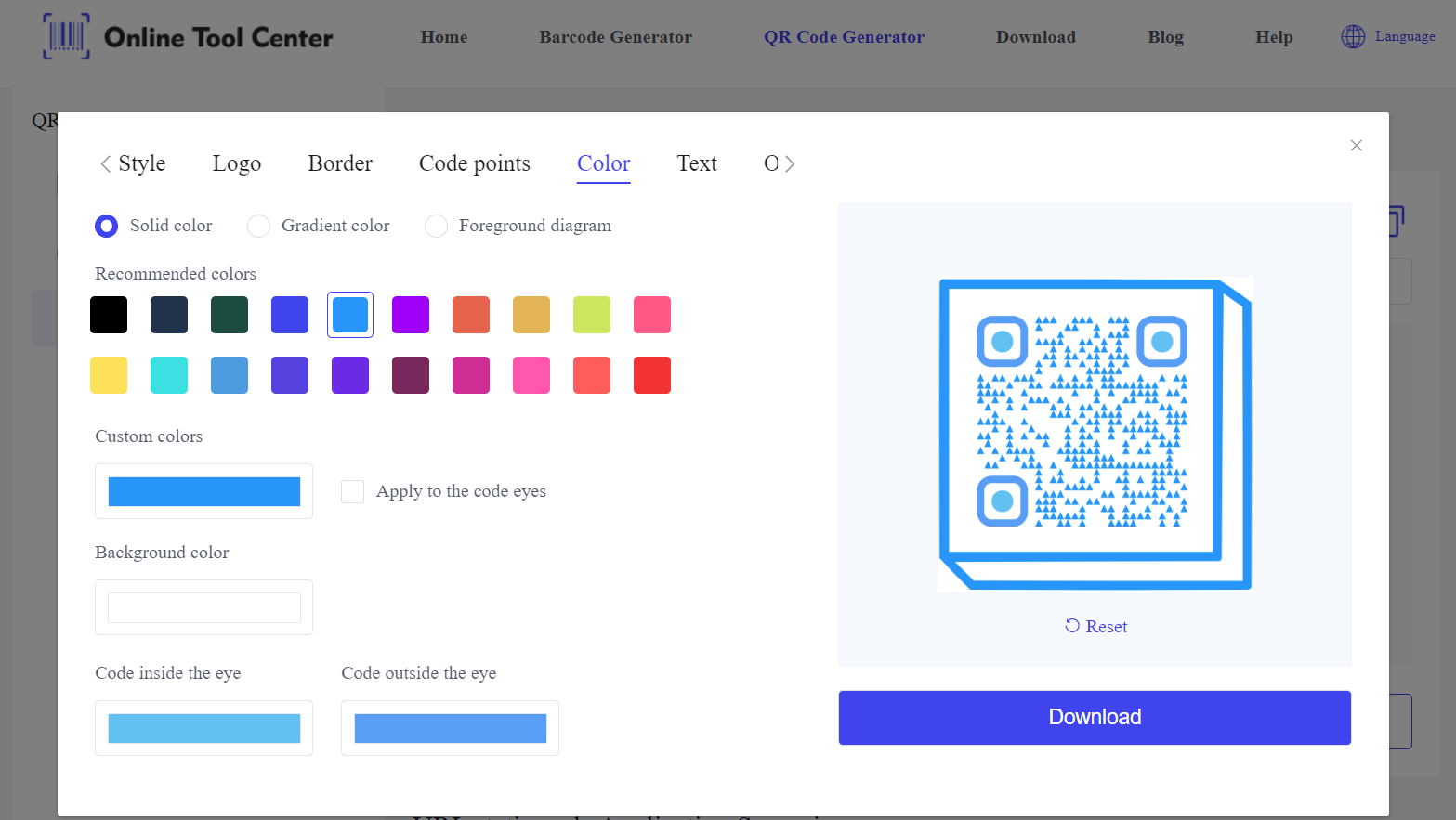The height and width of the screenshot is (820, 1456).
Task: Switch to the Color tab
Action: (x=604, y=163)
